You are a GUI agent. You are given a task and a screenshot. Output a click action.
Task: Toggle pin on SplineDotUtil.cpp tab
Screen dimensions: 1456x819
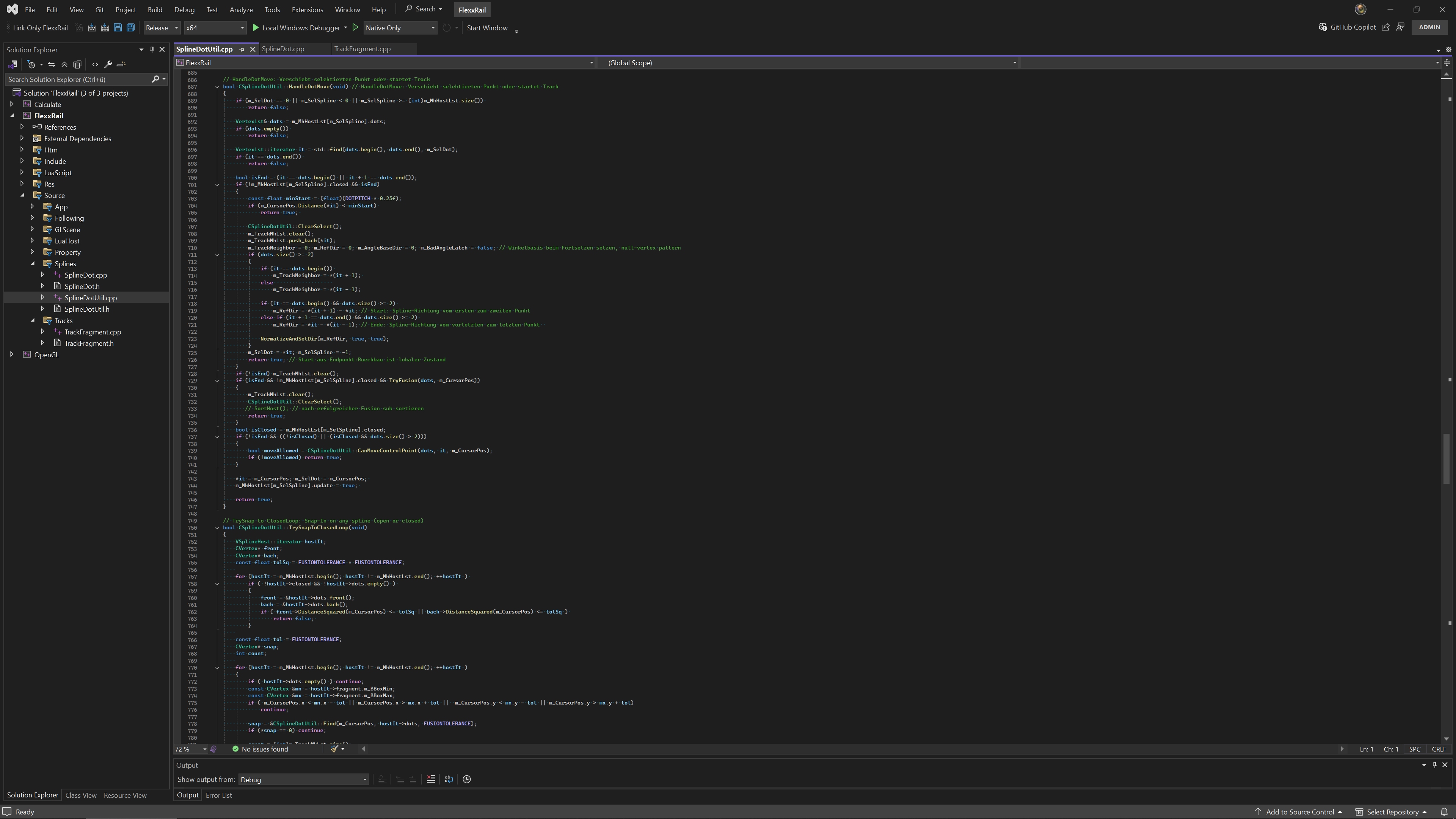[x=242, y=50]
